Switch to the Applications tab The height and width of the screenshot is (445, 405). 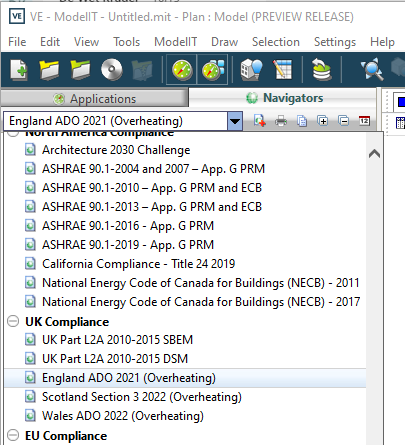pyautogui.click(x=95, y=99)
